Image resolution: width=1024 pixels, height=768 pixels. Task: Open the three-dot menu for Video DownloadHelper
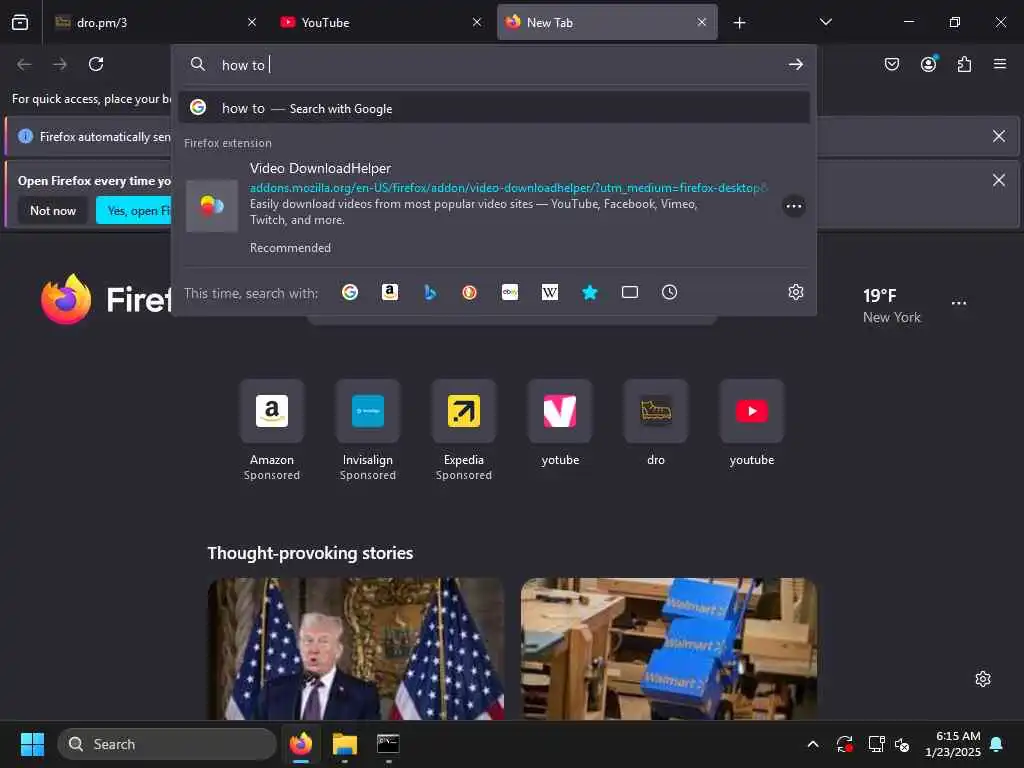click(x=793, y=206)
